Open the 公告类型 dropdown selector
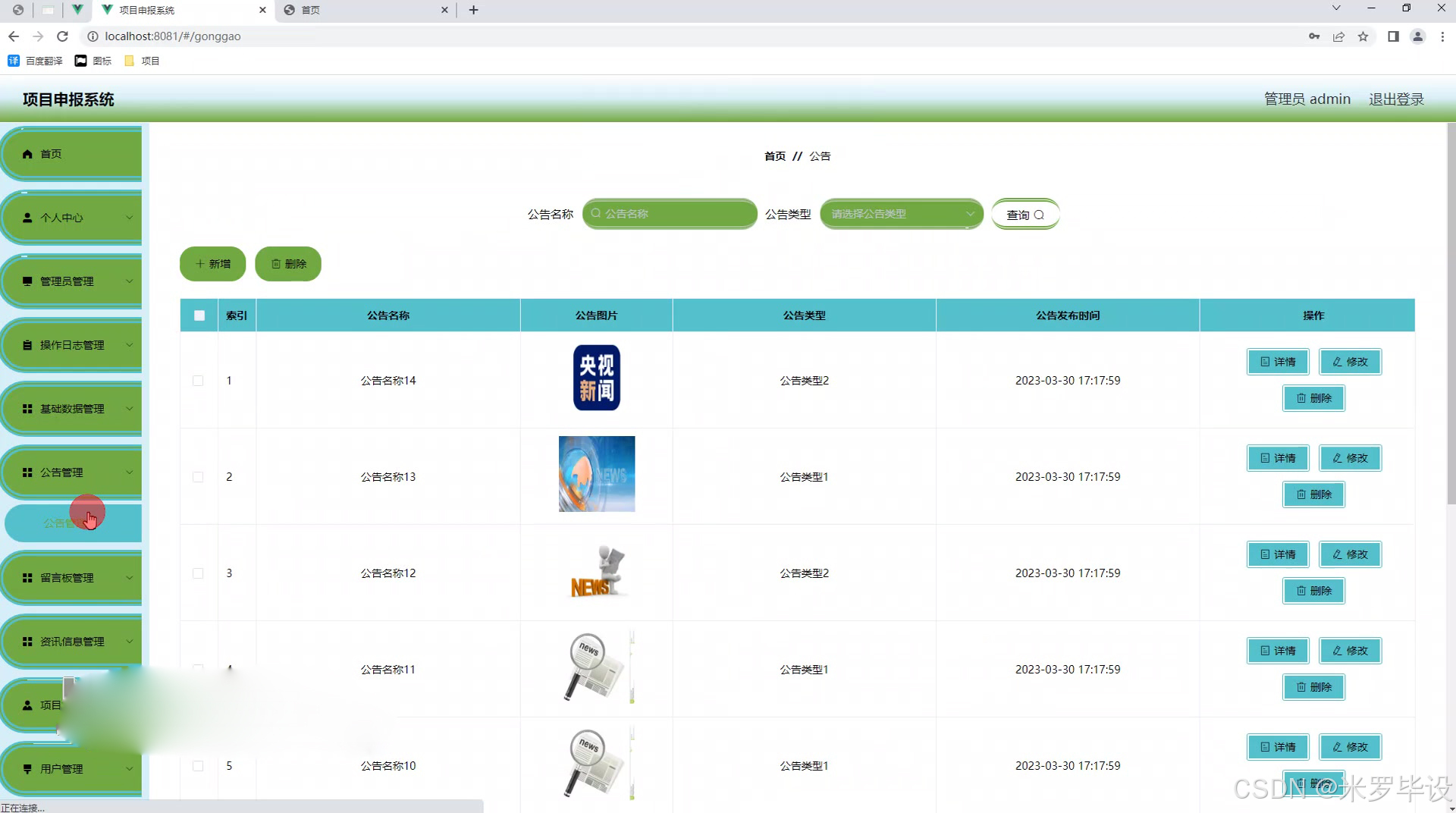The image size is (1456, 813). (901, 214)
